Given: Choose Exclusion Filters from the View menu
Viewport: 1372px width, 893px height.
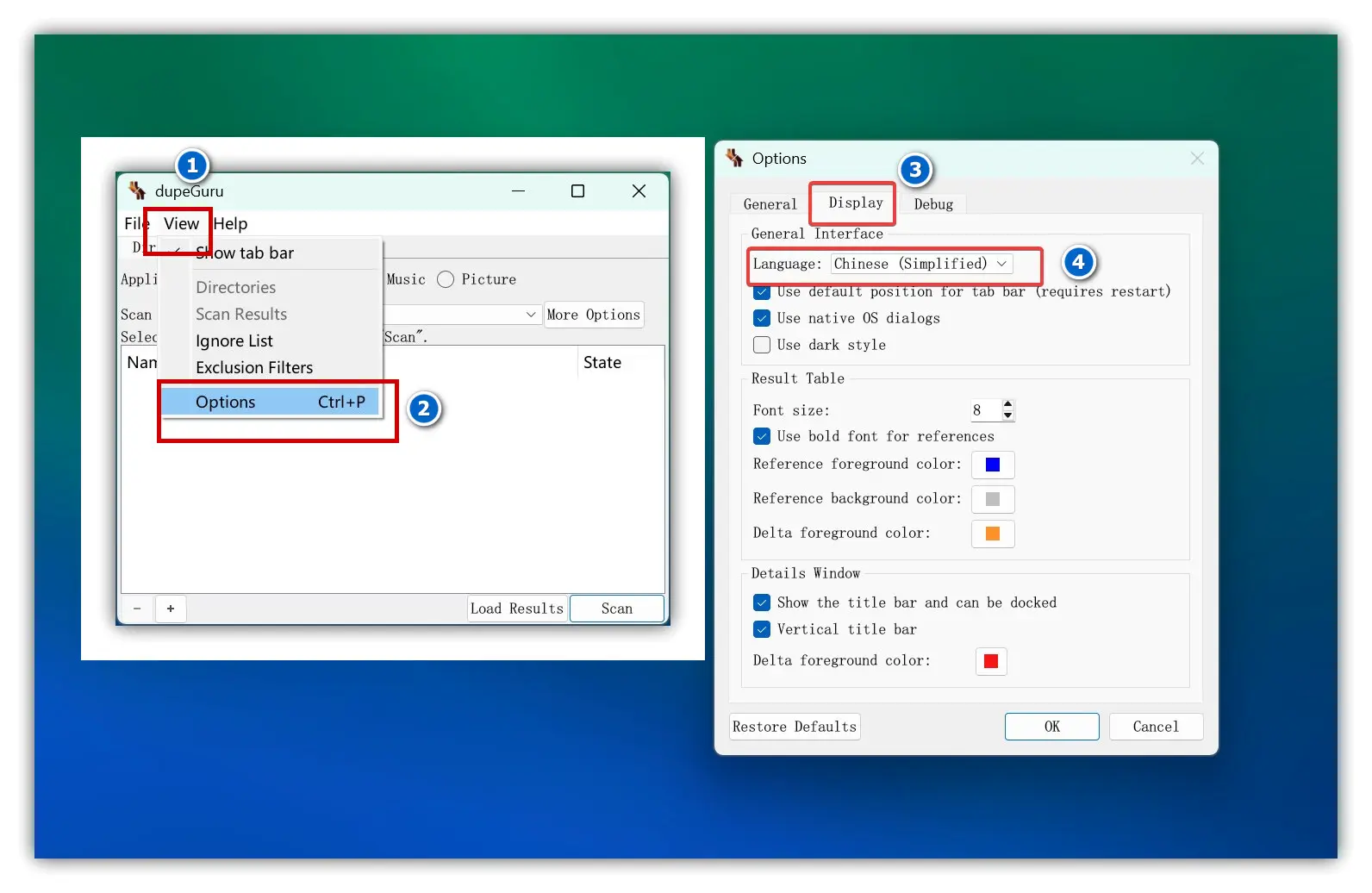Looking at the screenshot, I should click(271, 367).
